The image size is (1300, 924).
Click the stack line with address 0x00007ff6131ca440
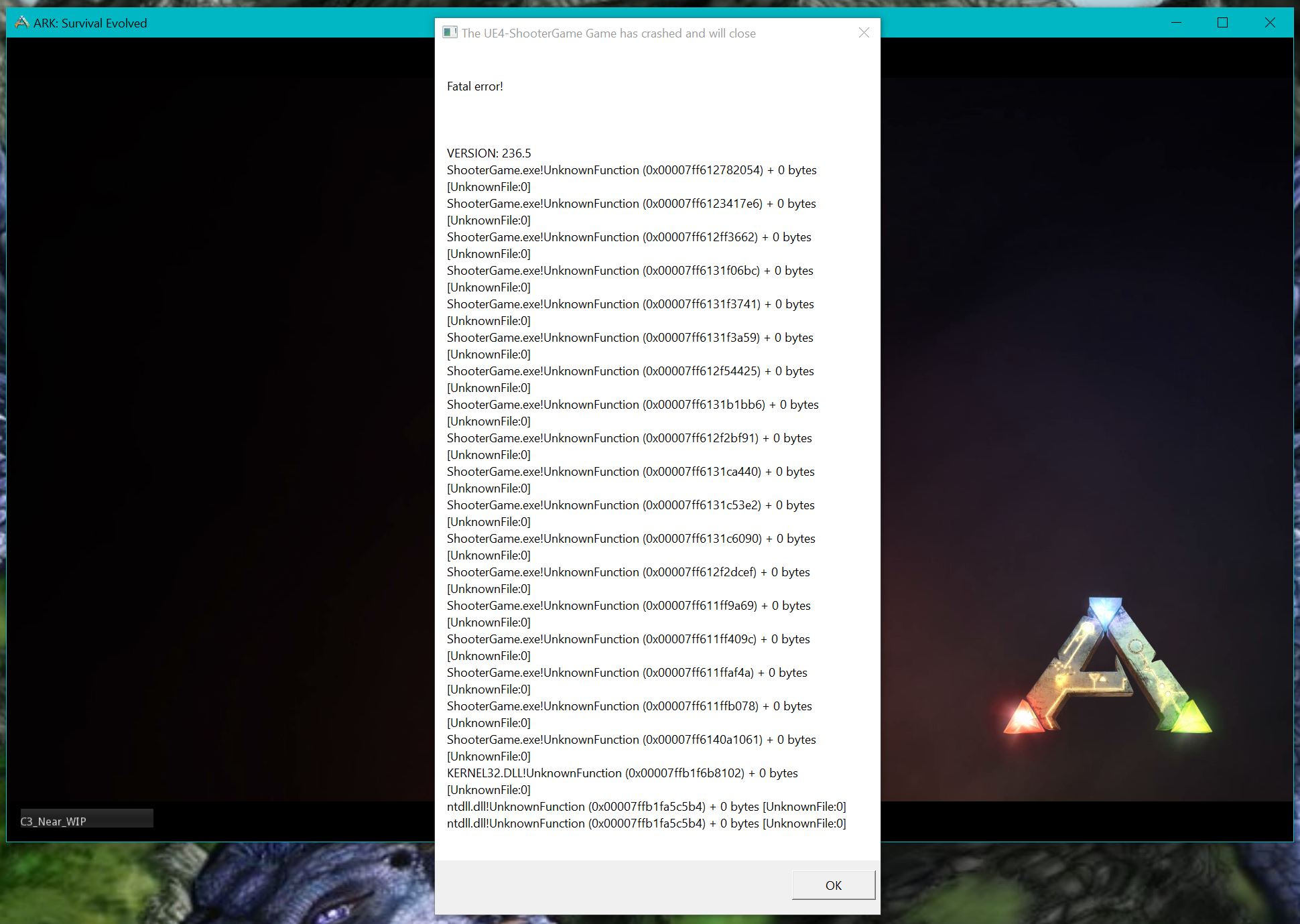[631, 472]
